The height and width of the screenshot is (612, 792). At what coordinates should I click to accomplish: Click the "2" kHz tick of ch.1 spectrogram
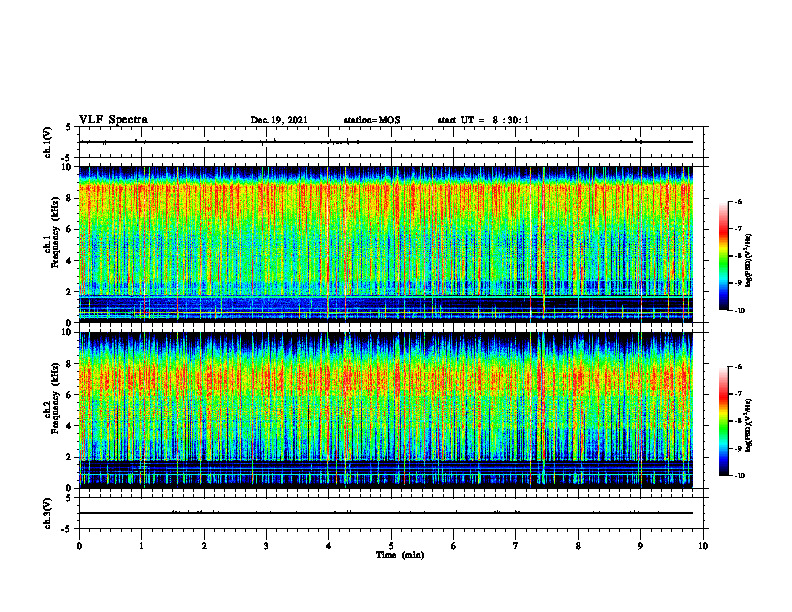pos(70,292)
